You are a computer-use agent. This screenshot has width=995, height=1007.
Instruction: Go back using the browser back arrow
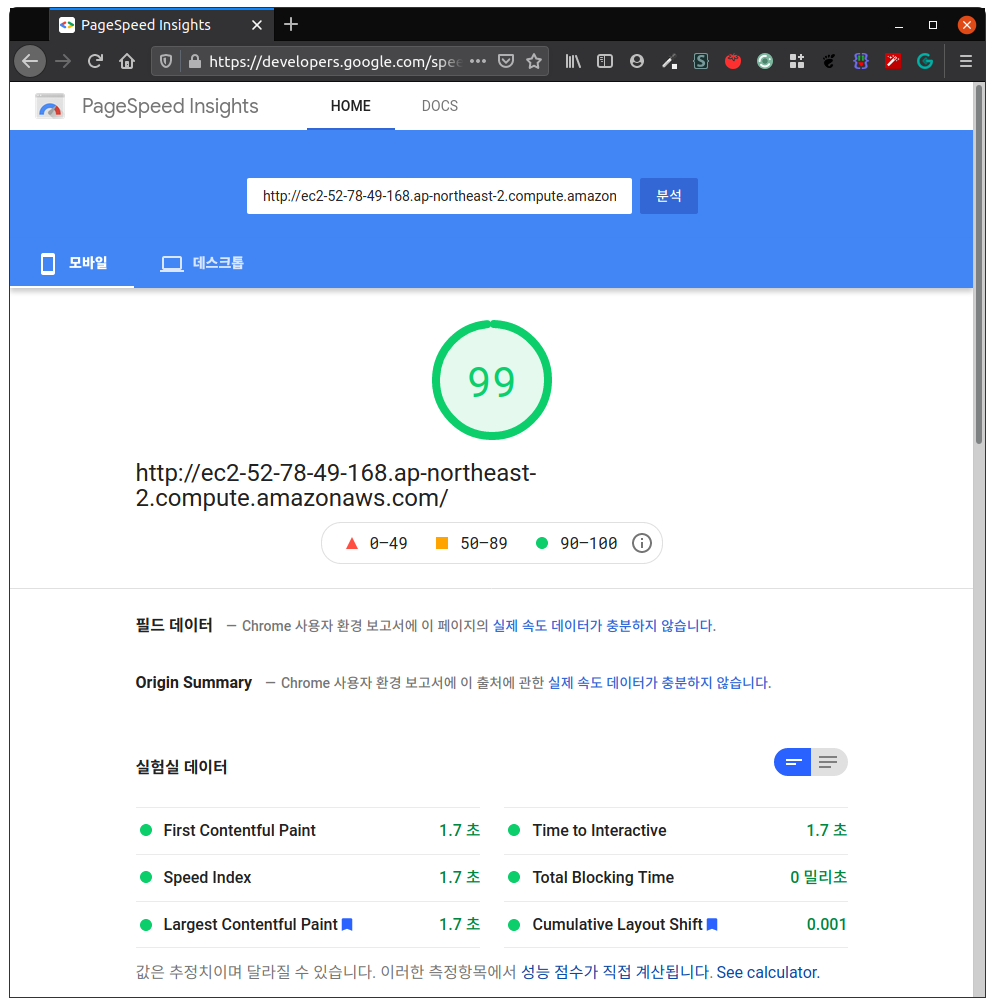tap(30, 62)
